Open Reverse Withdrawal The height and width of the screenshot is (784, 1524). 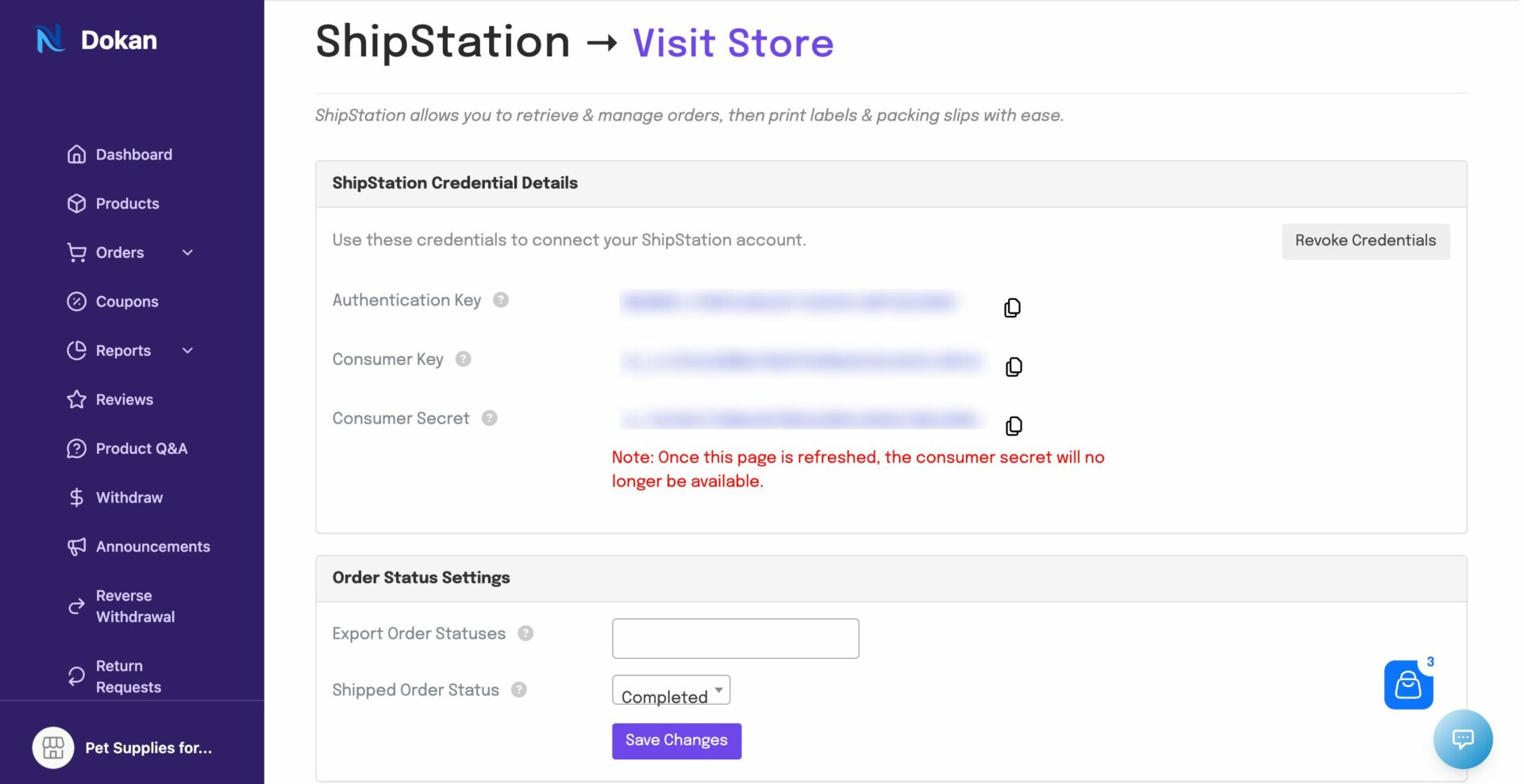[x=134, y=605]
